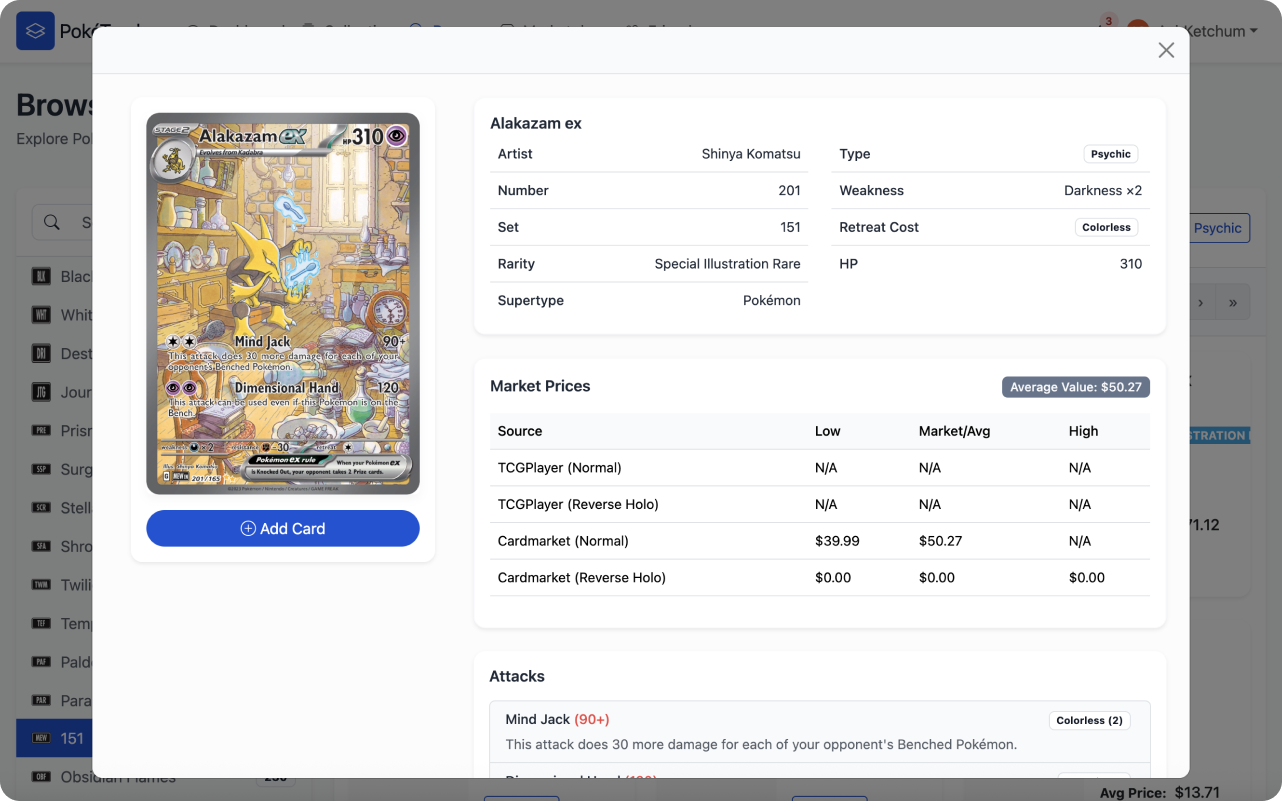This screenshot has width=1282, height=801.
Task: Click the Avg Price $13.71 text behind dialog
Action: pos(1160,792)
